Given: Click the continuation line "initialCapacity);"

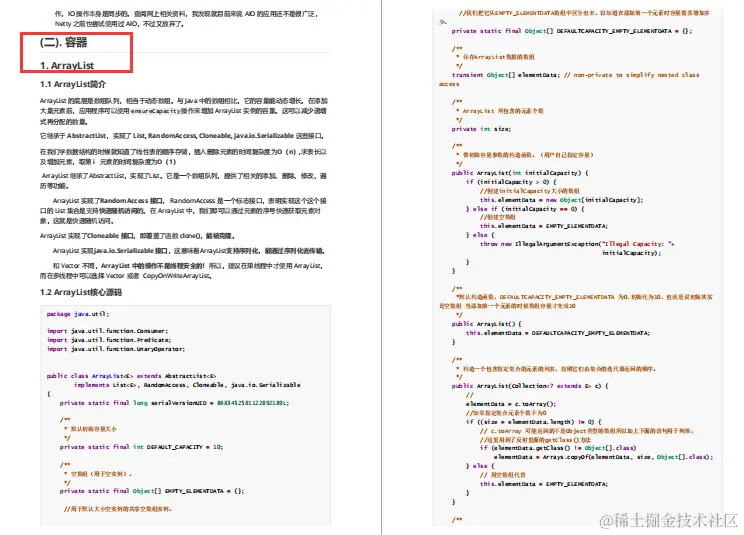Looking at the screenshot, I should point(632,253).
